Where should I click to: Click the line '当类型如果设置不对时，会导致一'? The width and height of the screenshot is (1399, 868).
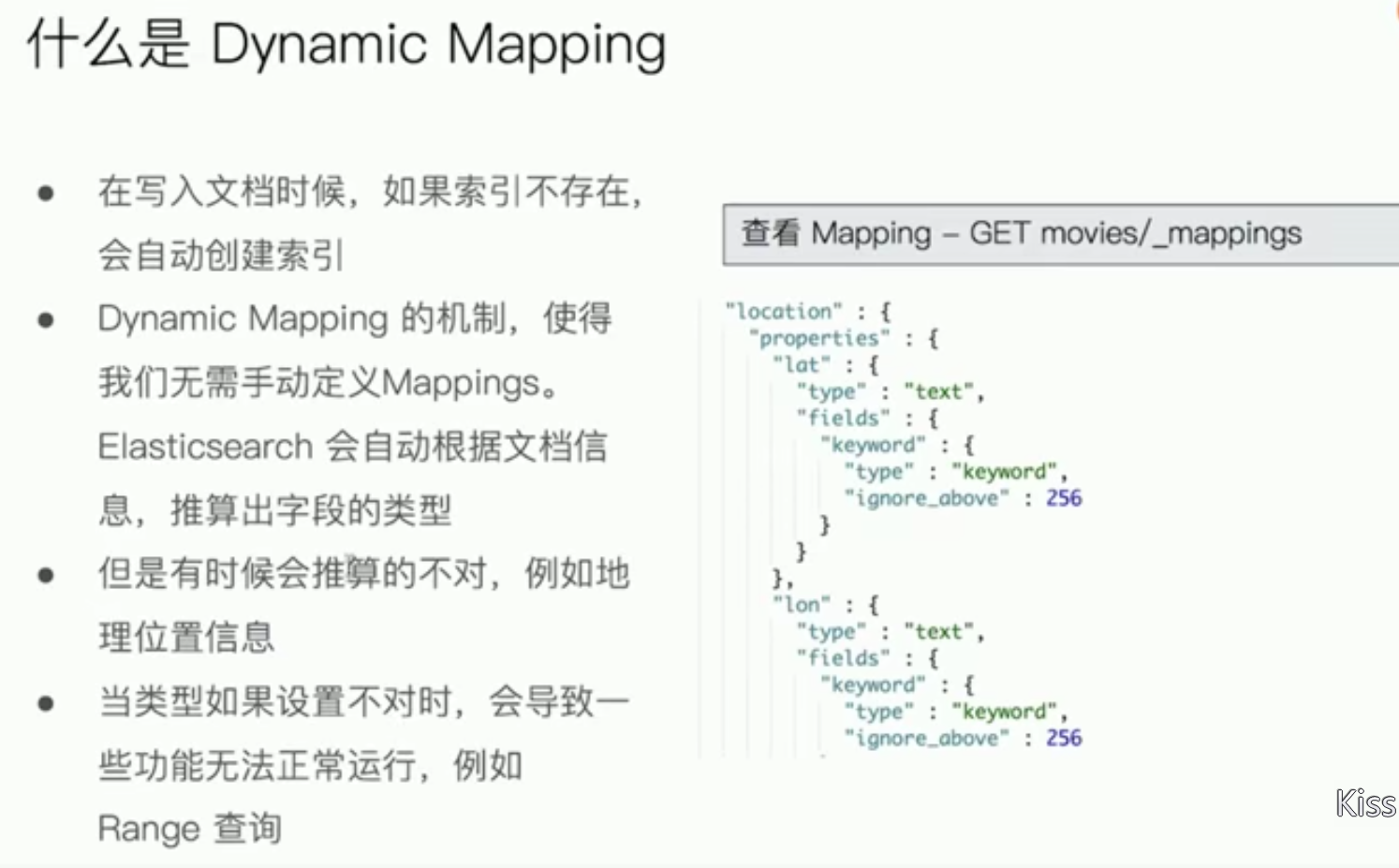pyautogui.click(x=364, y=701)
